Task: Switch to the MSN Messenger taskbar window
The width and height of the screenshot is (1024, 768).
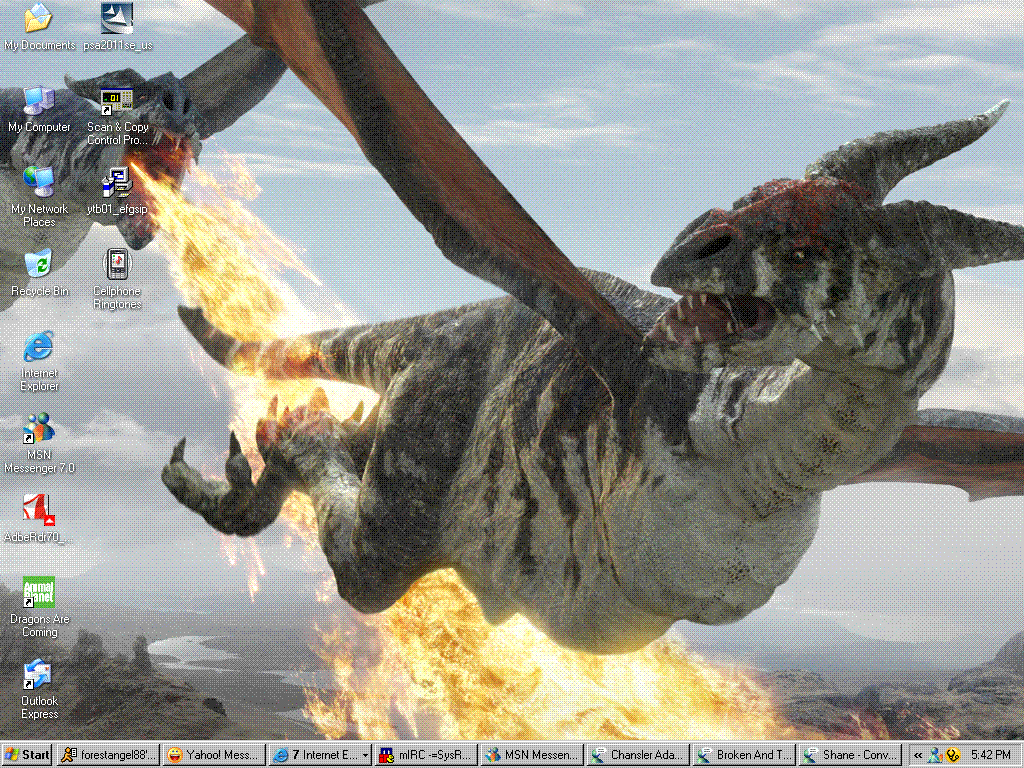Action: 532,755
